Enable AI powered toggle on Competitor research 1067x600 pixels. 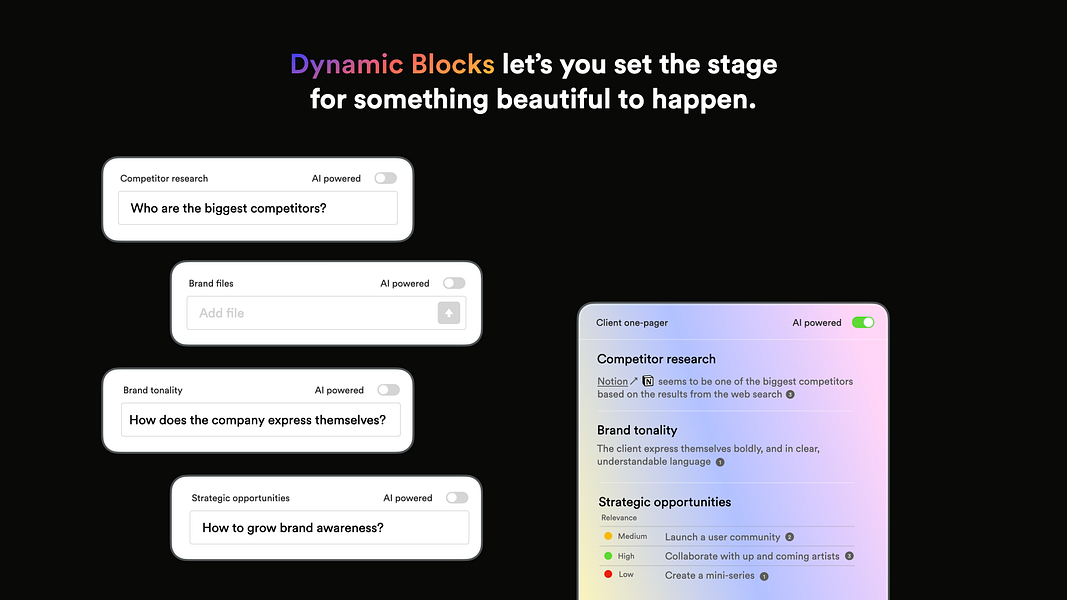(x=385, y=178)
